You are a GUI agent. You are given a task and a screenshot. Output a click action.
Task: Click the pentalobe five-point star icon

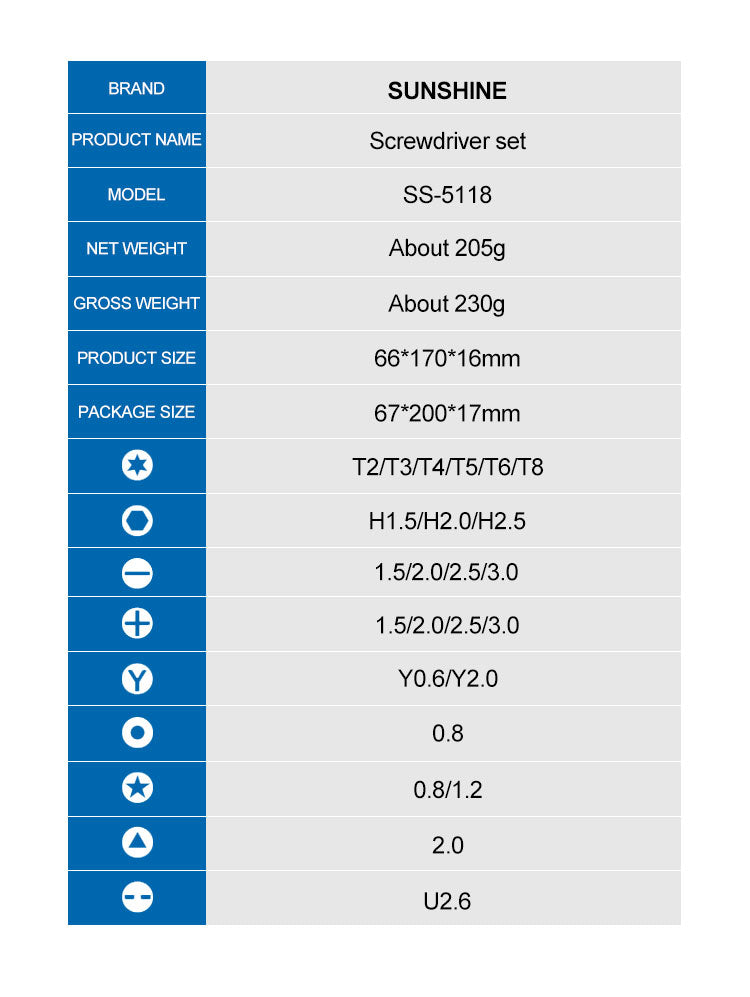(137, 789)
